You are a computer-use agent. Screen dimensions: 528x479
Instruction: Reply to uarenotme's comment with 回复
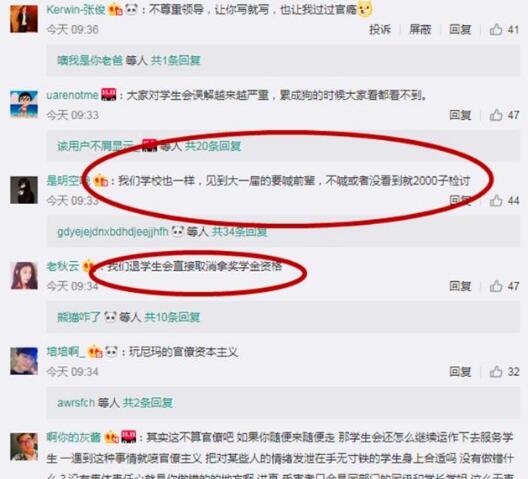click(460, 115)
